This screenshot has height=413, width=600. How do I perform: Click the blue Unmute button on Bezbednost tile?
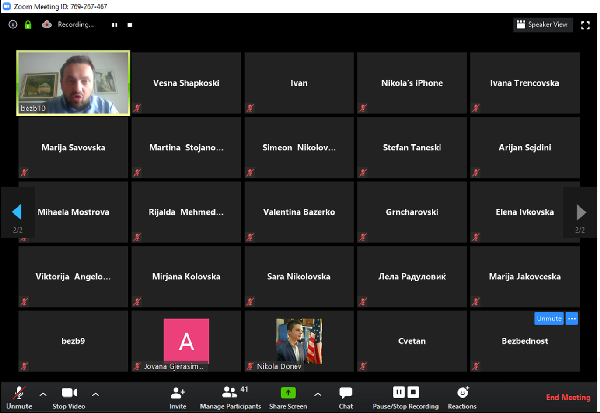point(548,318)
